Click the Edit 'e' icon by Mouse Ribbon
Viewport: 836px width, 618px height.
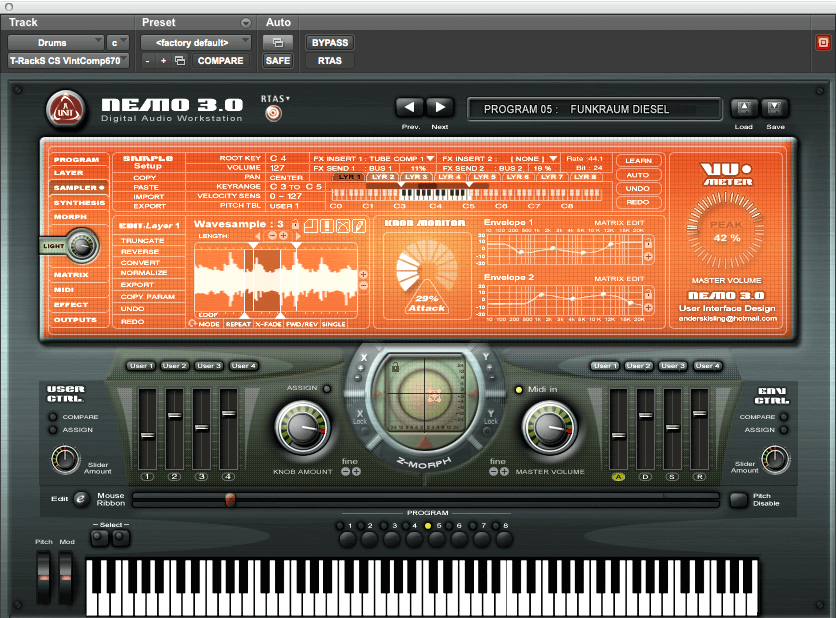click(81, 499)
